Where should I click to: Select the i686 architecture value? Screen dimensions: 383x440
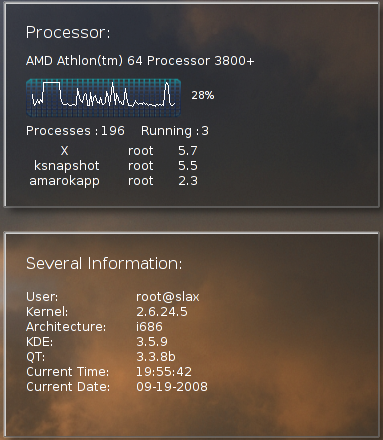point(149,327)
